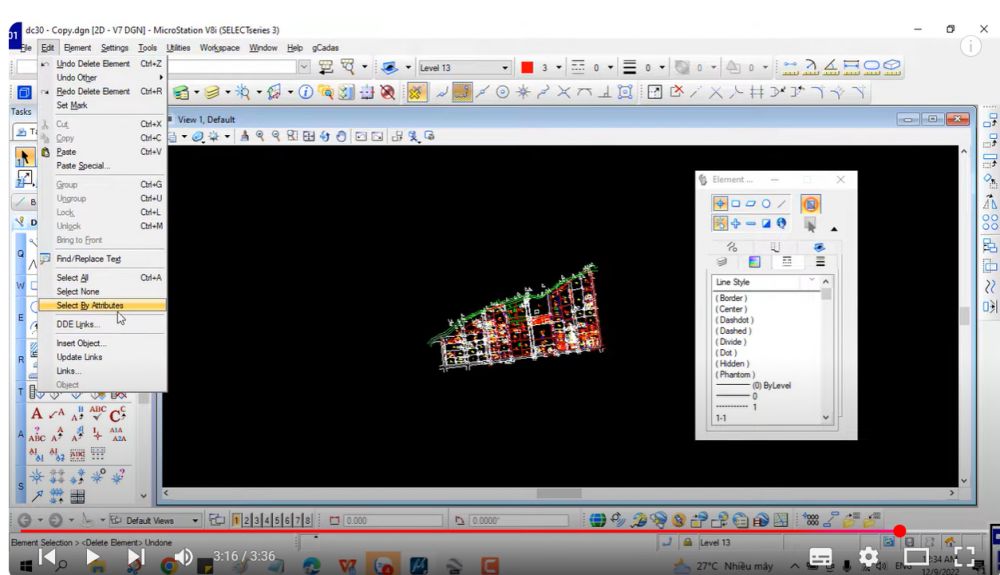Viewport: 1000px width, 575px height.
Task: Click the red active color swatch
Action: tap(527, 68)
